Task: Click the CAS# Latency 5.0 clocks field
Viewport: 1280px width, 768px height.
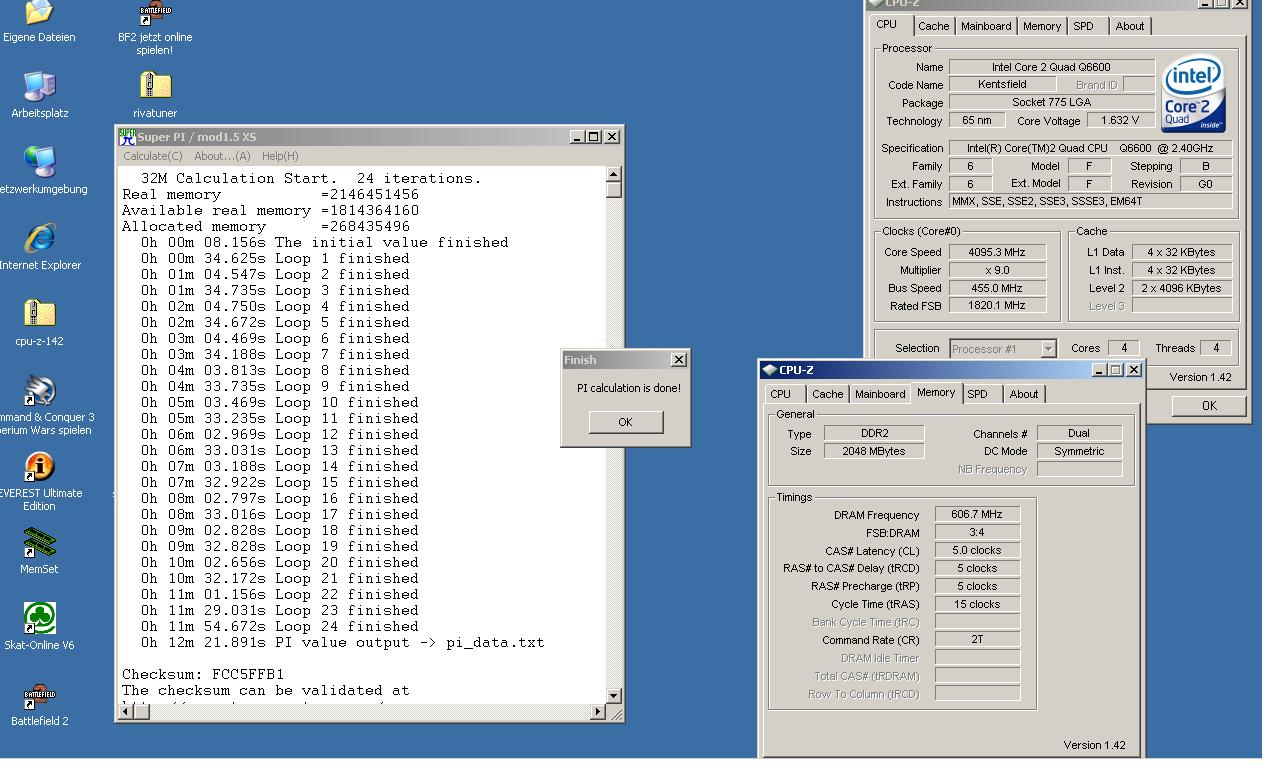Action: click(x=977, y=550)
